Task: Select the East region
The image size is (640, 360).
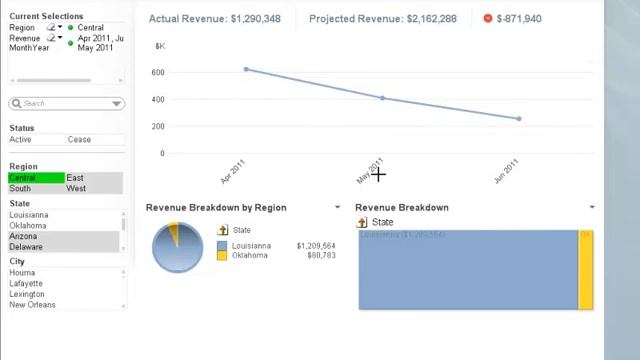Action: pos(94,178)
